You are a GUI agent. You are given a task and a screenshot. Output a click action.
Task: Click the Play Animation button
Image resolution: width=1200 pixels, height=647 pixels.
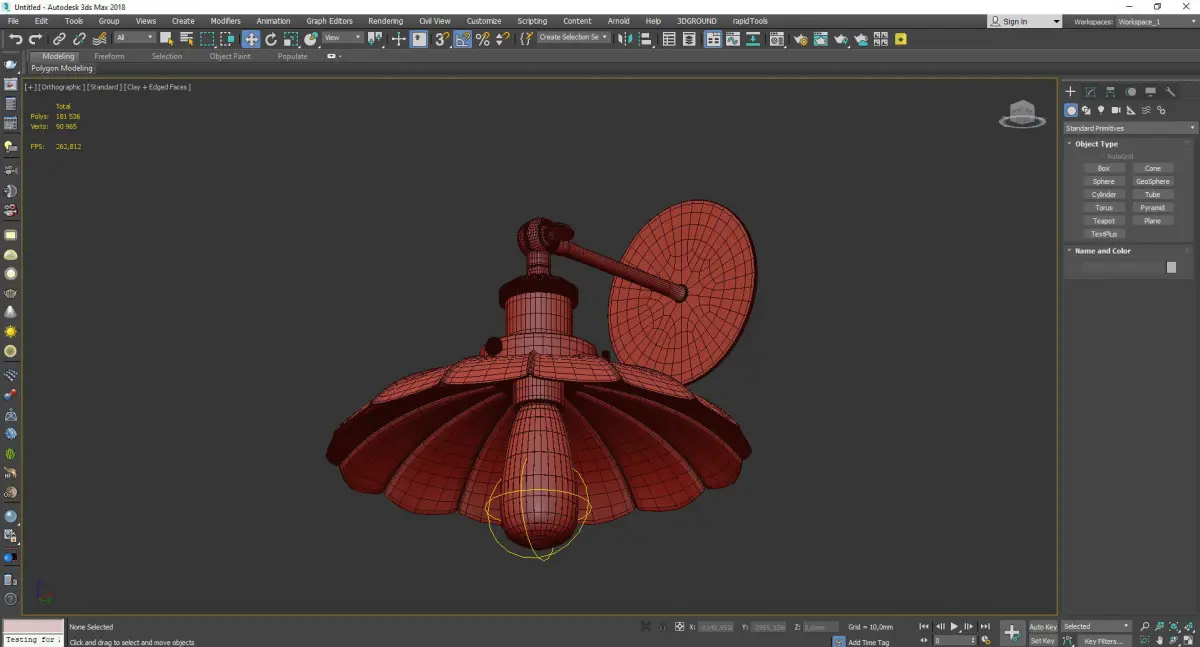pyautogui.click(x=954, y=626)
